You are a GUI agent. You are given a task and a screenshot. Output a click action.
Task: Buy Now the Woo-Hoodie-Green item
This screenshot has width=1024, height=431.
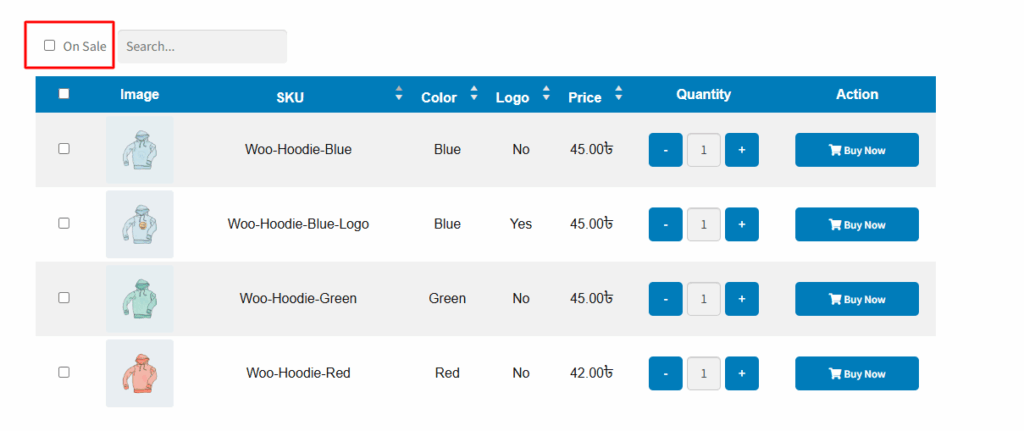[857, 299]
